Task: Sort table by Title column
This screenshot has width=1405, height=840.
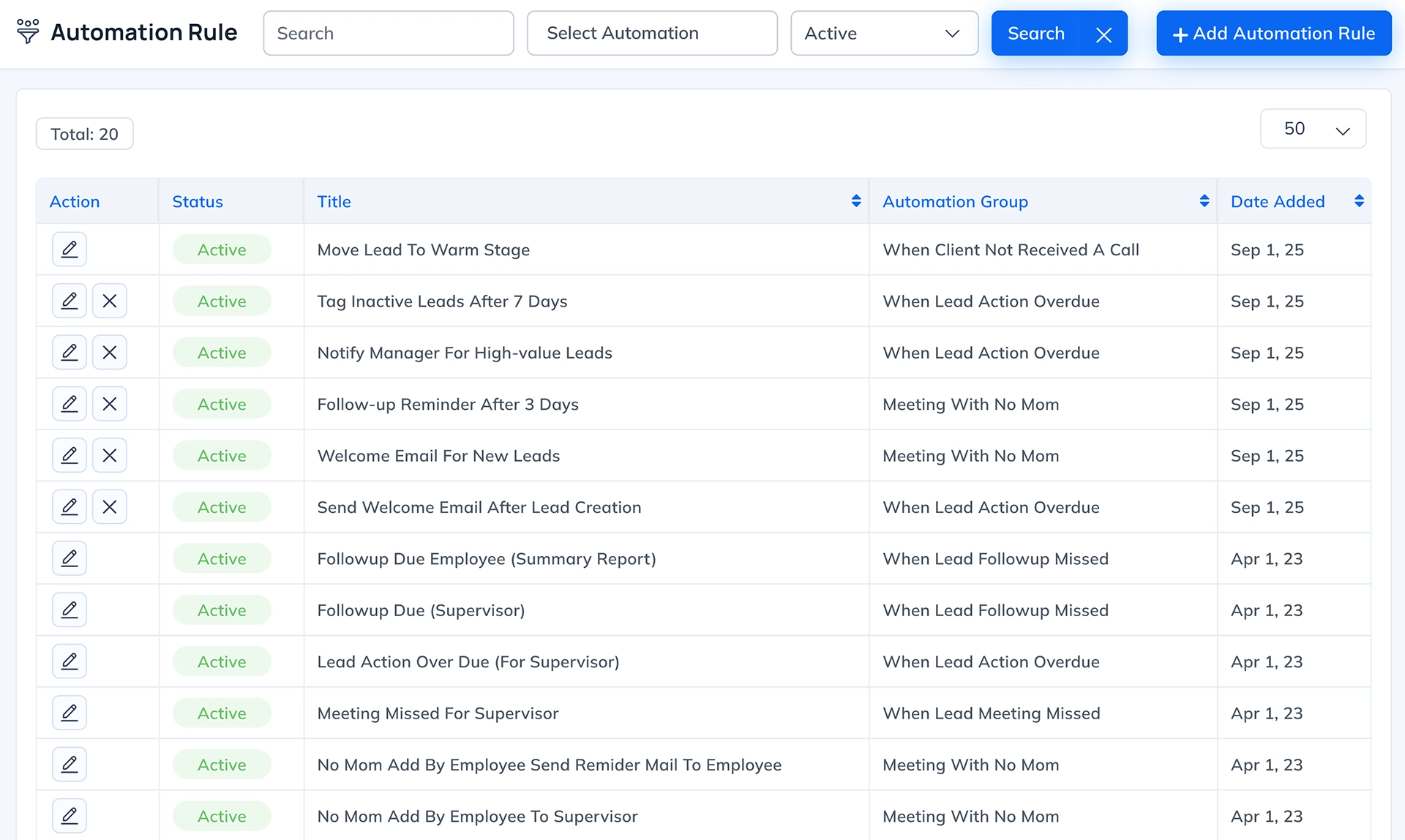Action: [855, 201]
